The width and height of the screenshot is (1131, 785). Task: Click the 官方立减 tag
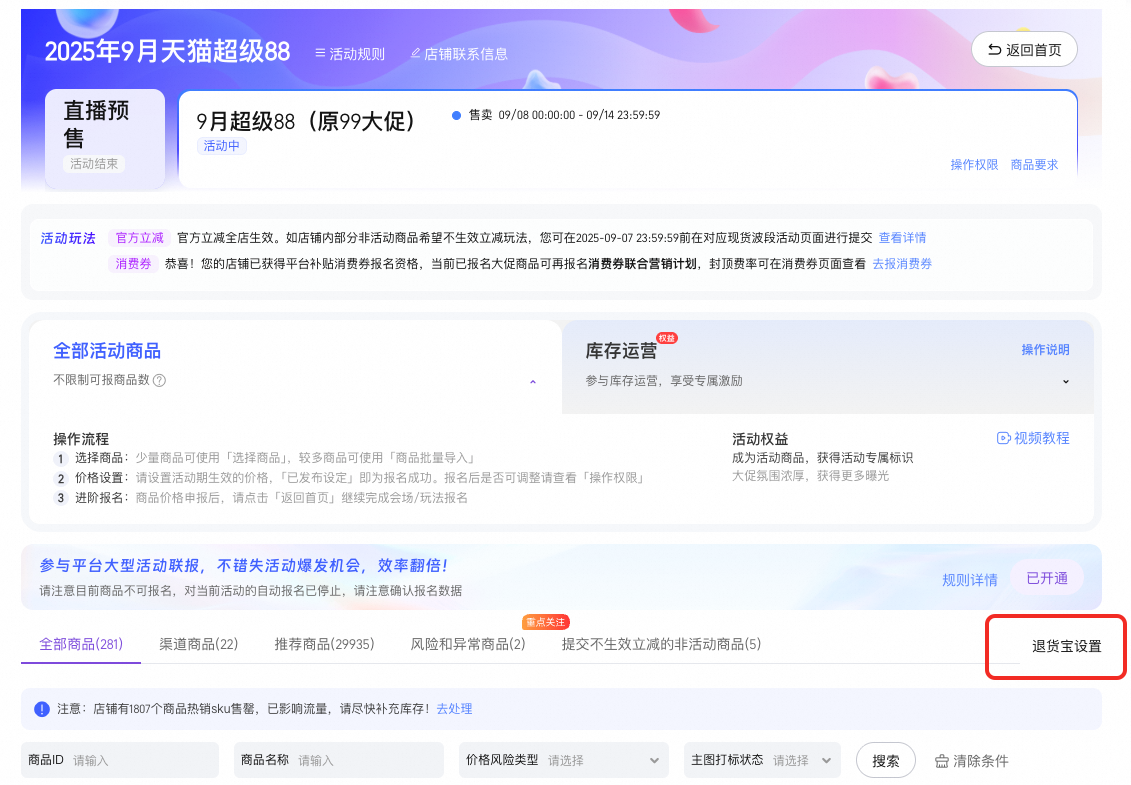pyautogui.click(x=140, y=237)
